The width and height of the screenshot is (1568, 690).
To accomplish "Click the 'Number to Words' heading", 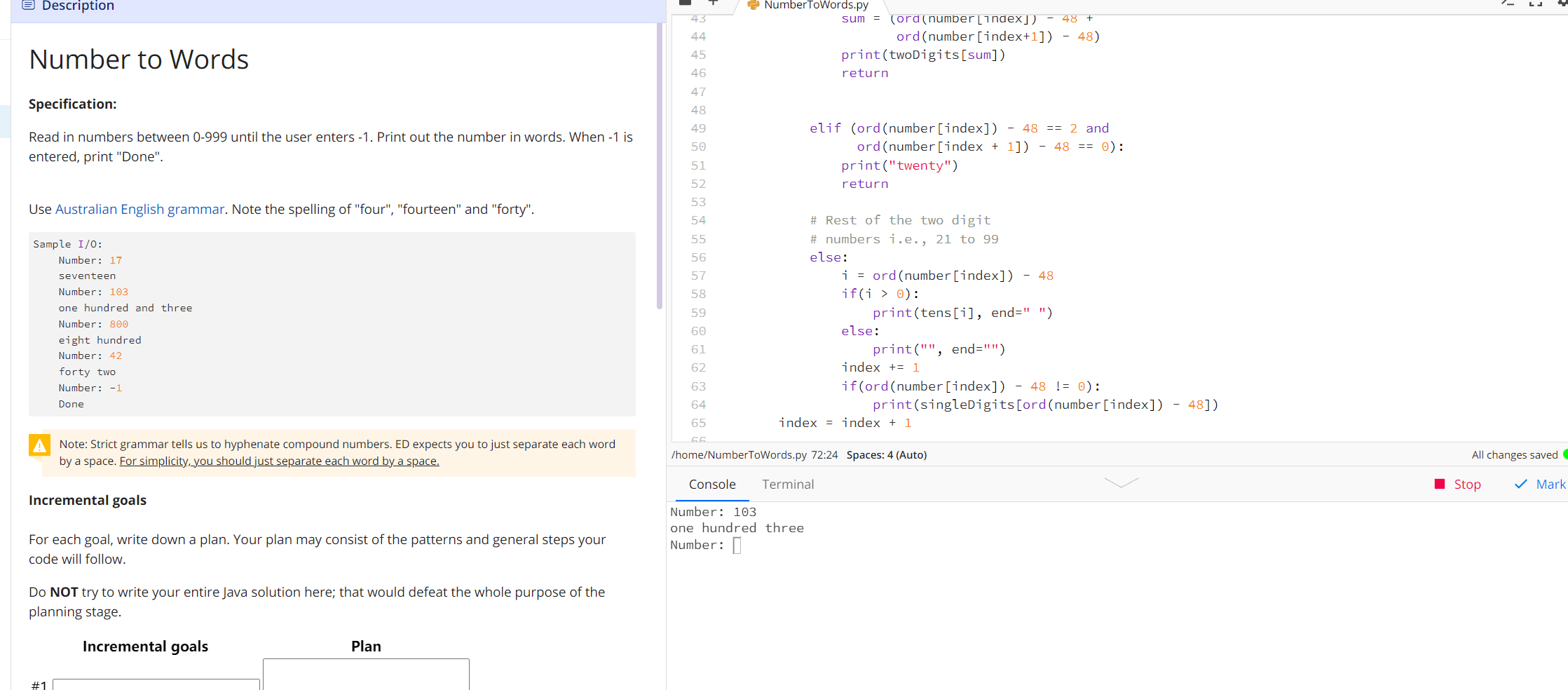I will pos(139,59).
